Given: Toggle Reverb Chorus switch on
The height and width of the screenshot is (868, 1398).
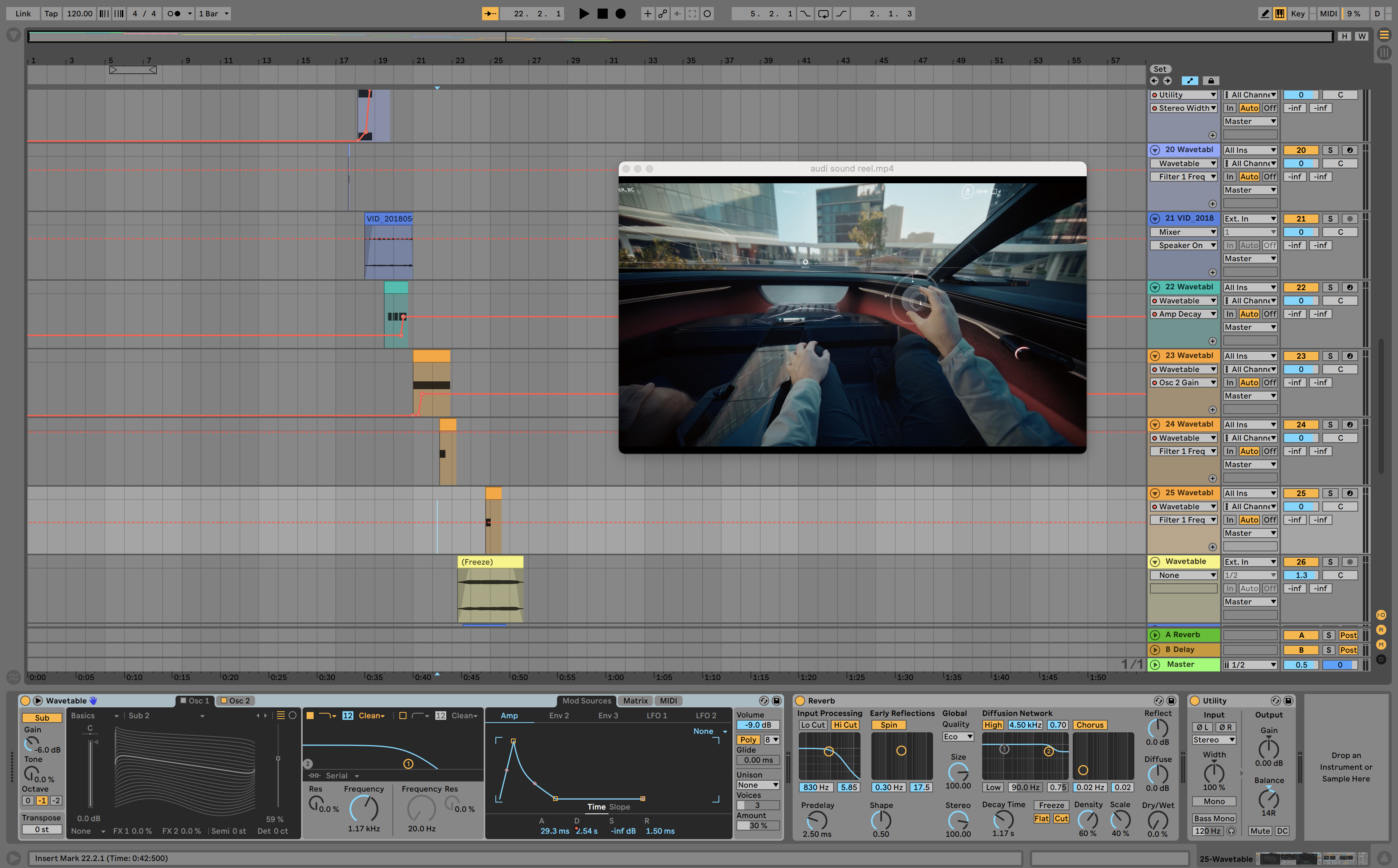Looking at the screenshot, I should [1089, 725].
